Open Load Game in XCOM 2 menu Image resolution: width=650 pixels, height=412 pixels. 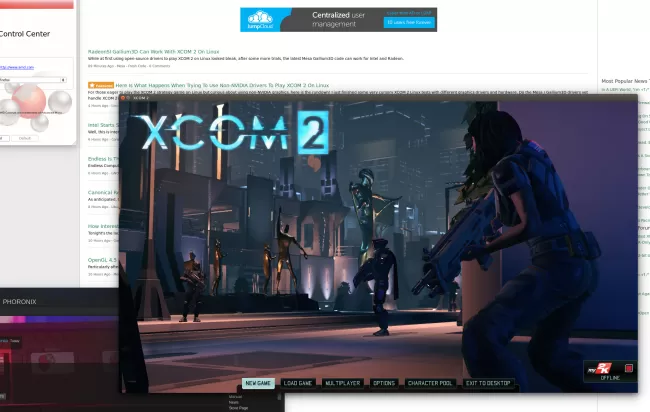(x=298, y=383)
